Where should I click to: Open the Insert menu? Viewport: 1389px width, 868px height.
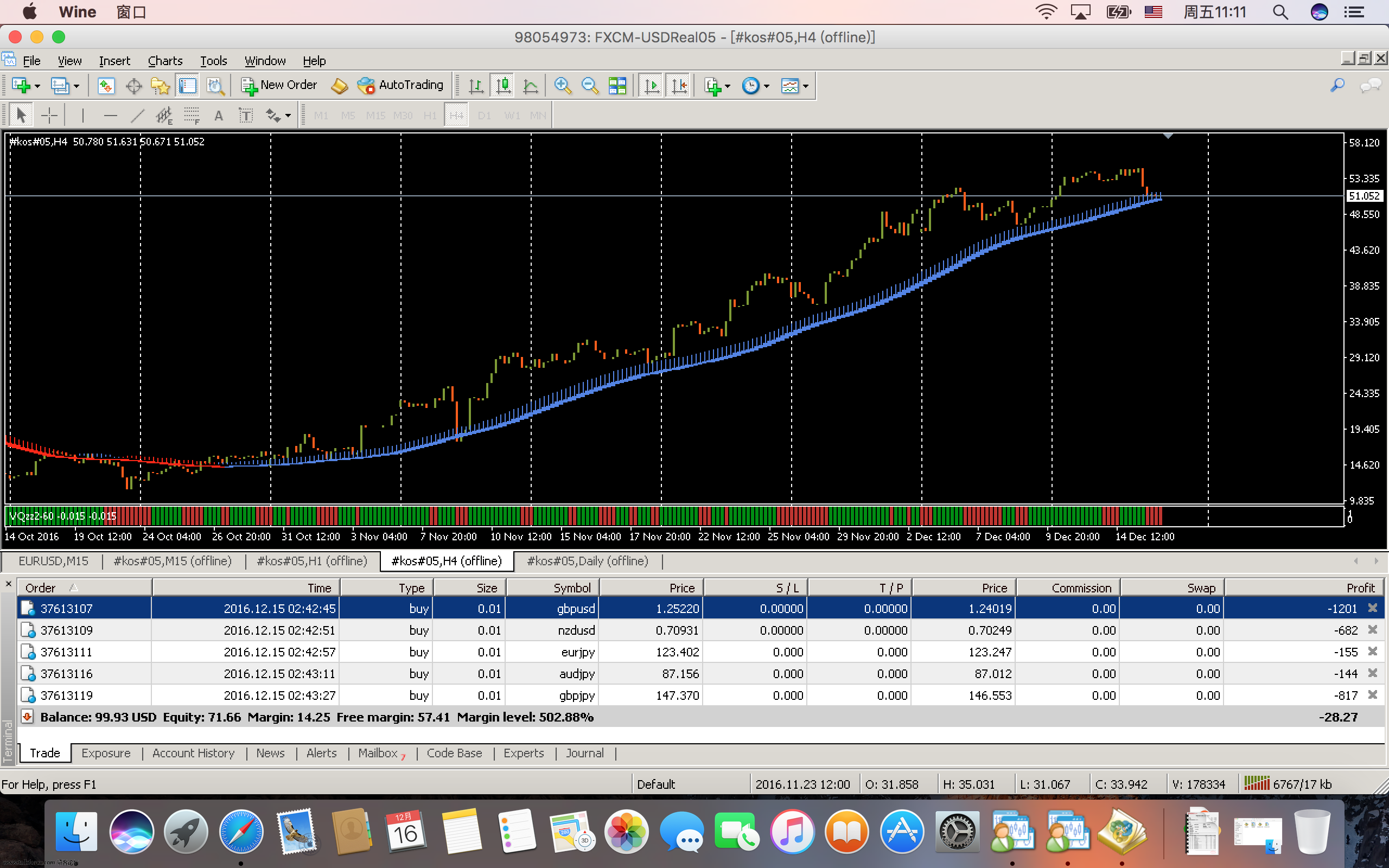[x=114, y=61]
